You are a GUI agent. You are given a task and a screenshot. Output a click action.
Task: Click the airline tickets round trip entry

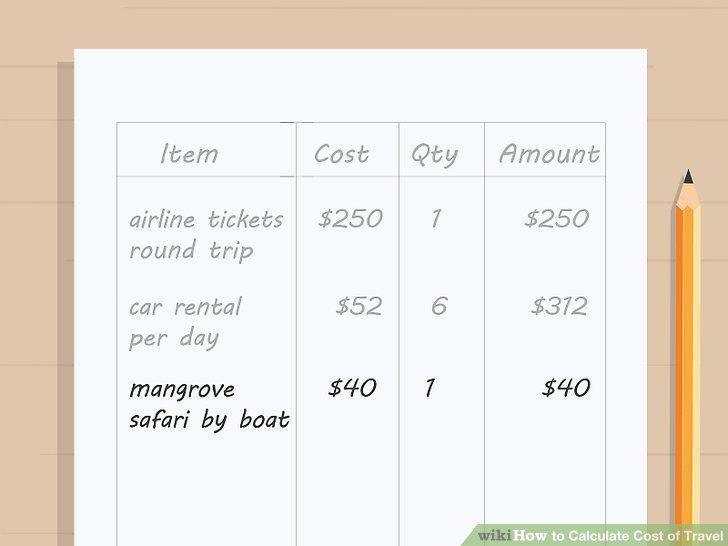(x=206, y=235)
